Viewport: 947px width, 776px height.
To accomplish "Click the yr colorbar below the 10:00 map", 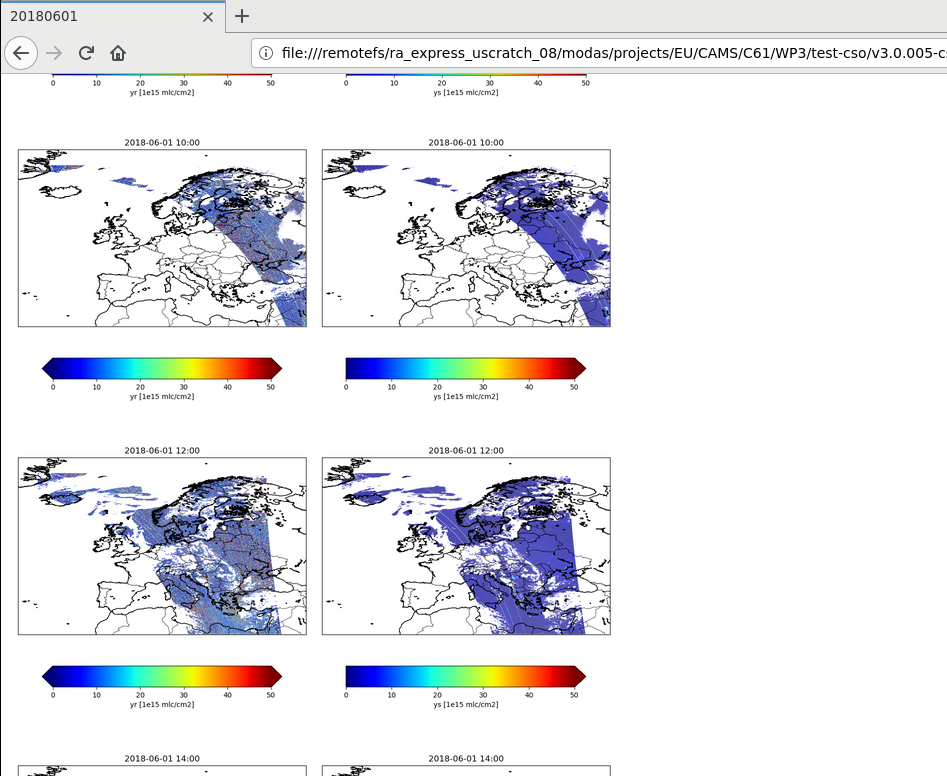I will [x=162, y=368].
